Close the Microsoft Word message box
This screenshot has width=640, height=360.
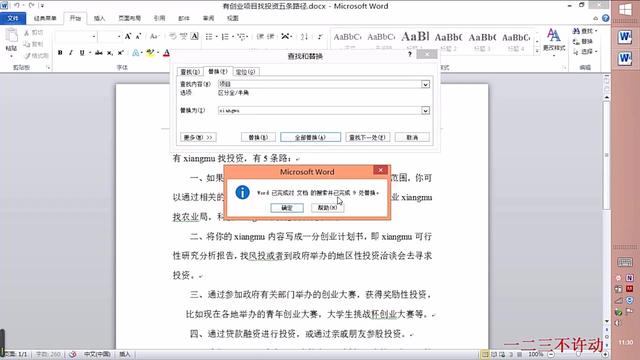tap(380, 170)
